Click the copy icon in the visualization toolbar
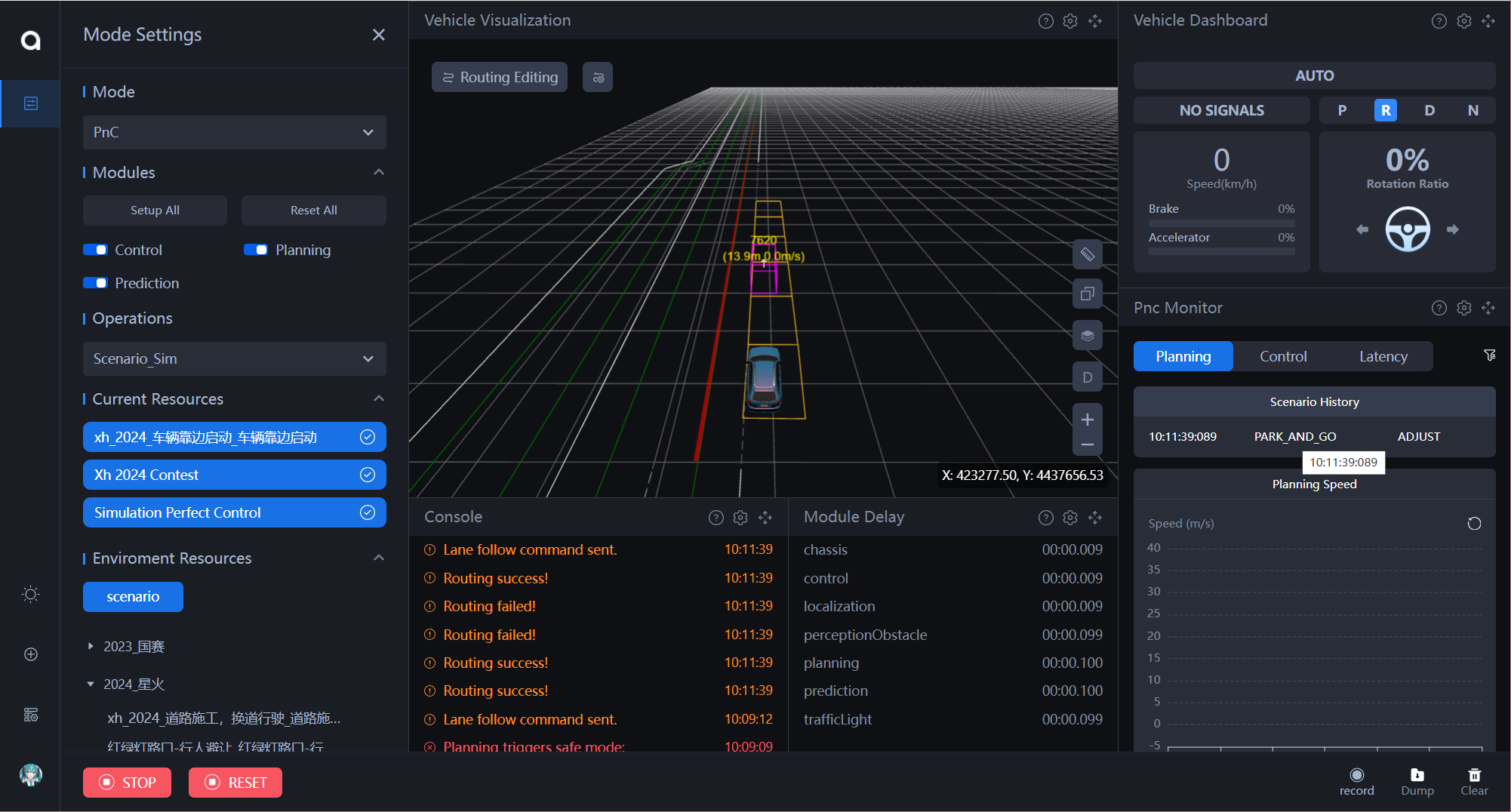This screenshot has width=1511, height=812. click(1087, 294)
